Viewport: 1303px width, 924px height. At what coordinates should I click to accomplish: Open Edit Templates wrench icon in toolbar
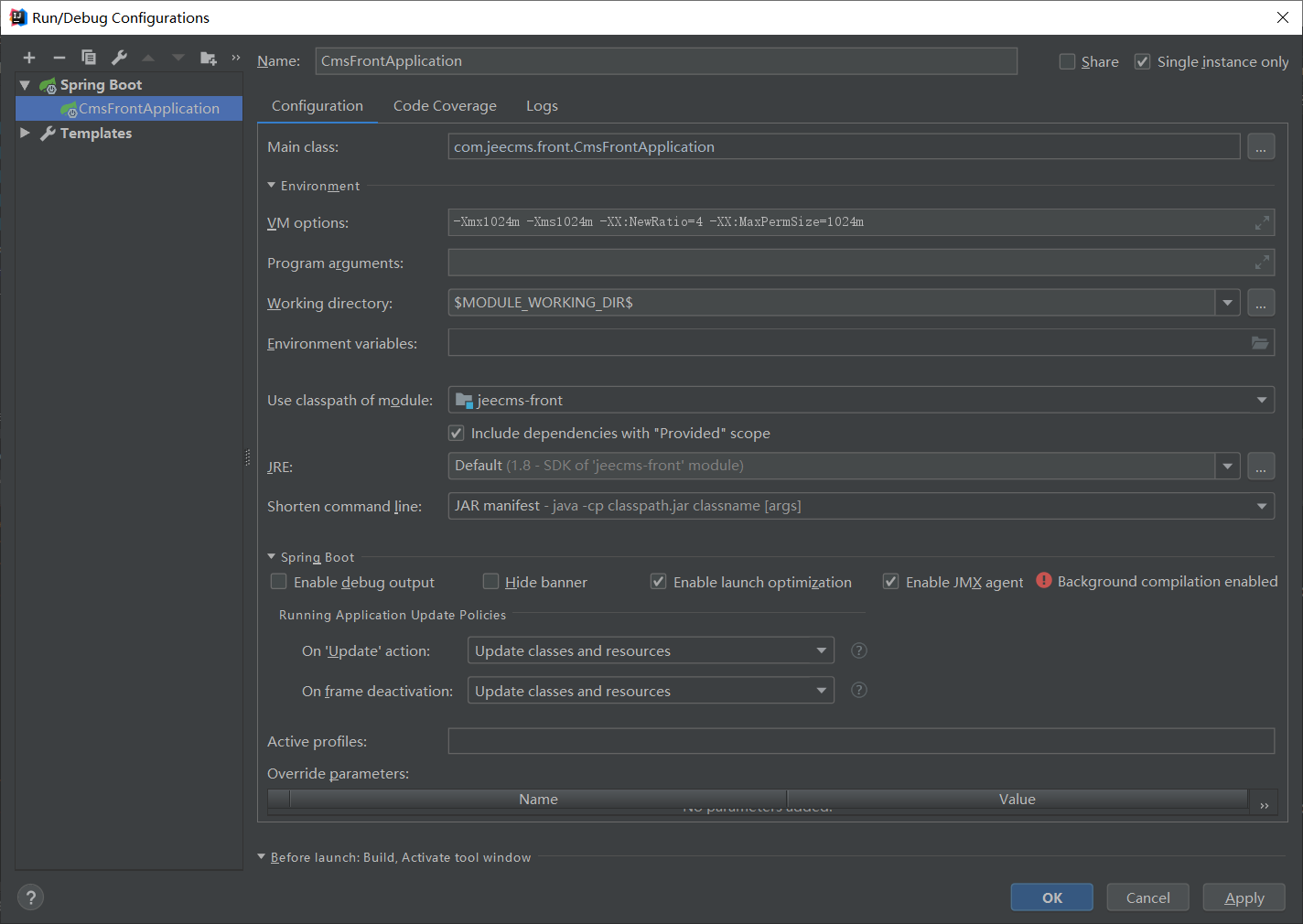pyautogui.click(x=119, y=58)
